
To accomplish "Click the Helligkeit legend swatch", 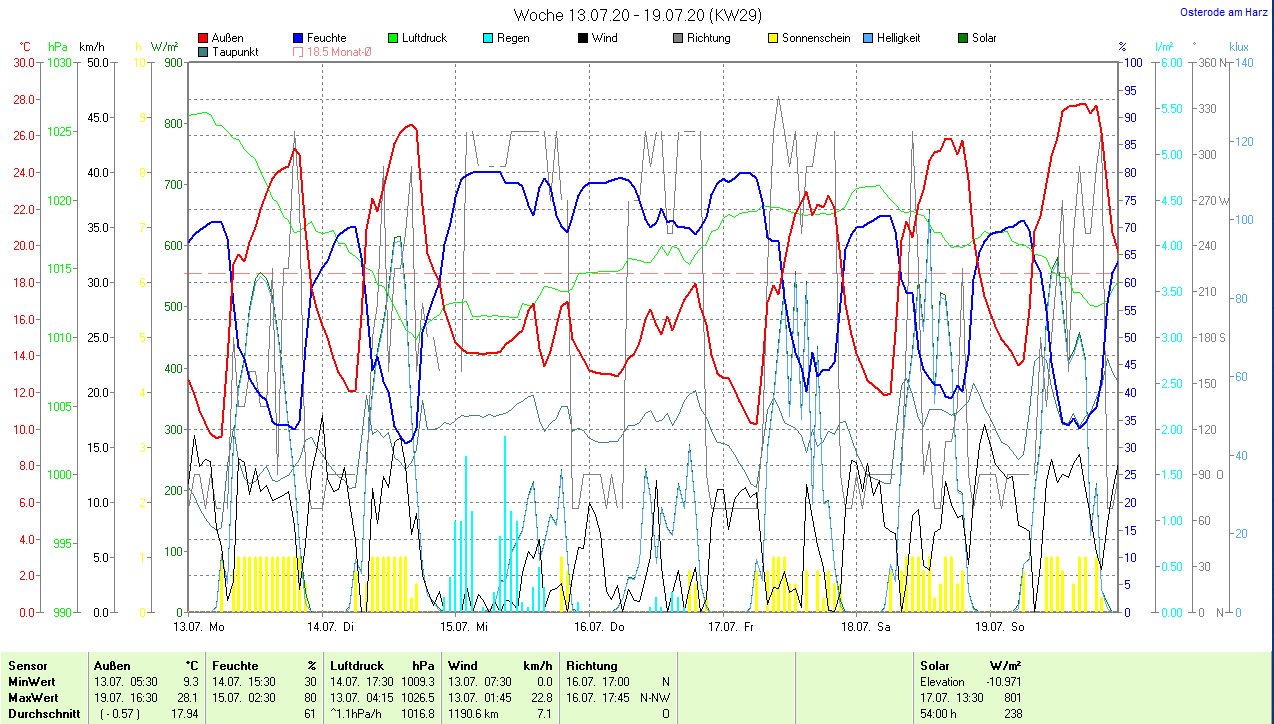I will (868, 38).
